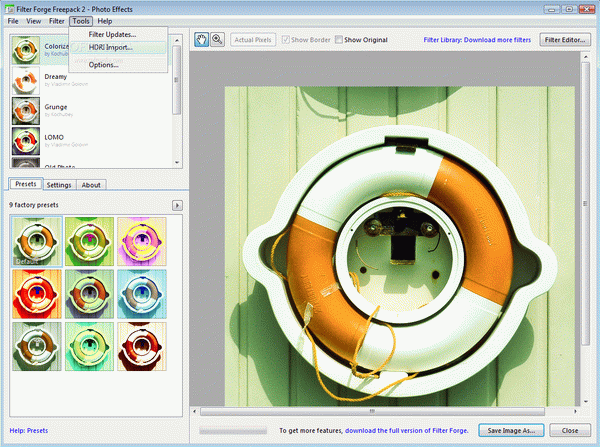Click the Actual Pixels button

[253, 39]
